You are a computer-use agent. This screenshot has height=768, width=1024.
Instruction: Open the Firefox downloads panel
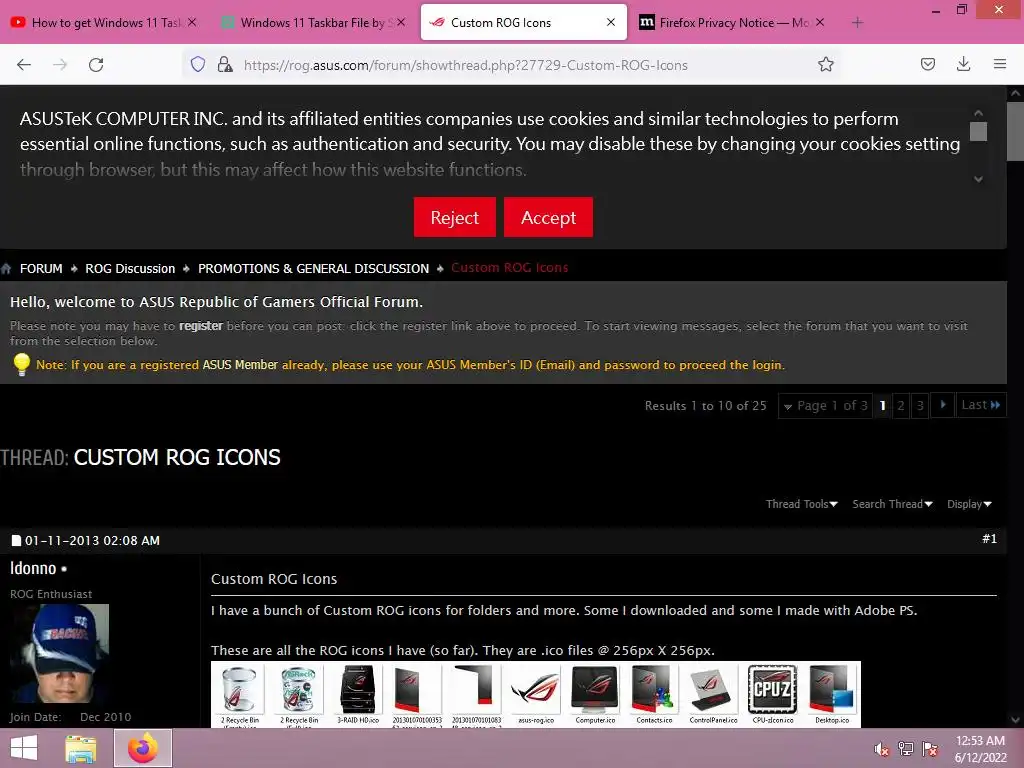point(963,64)
